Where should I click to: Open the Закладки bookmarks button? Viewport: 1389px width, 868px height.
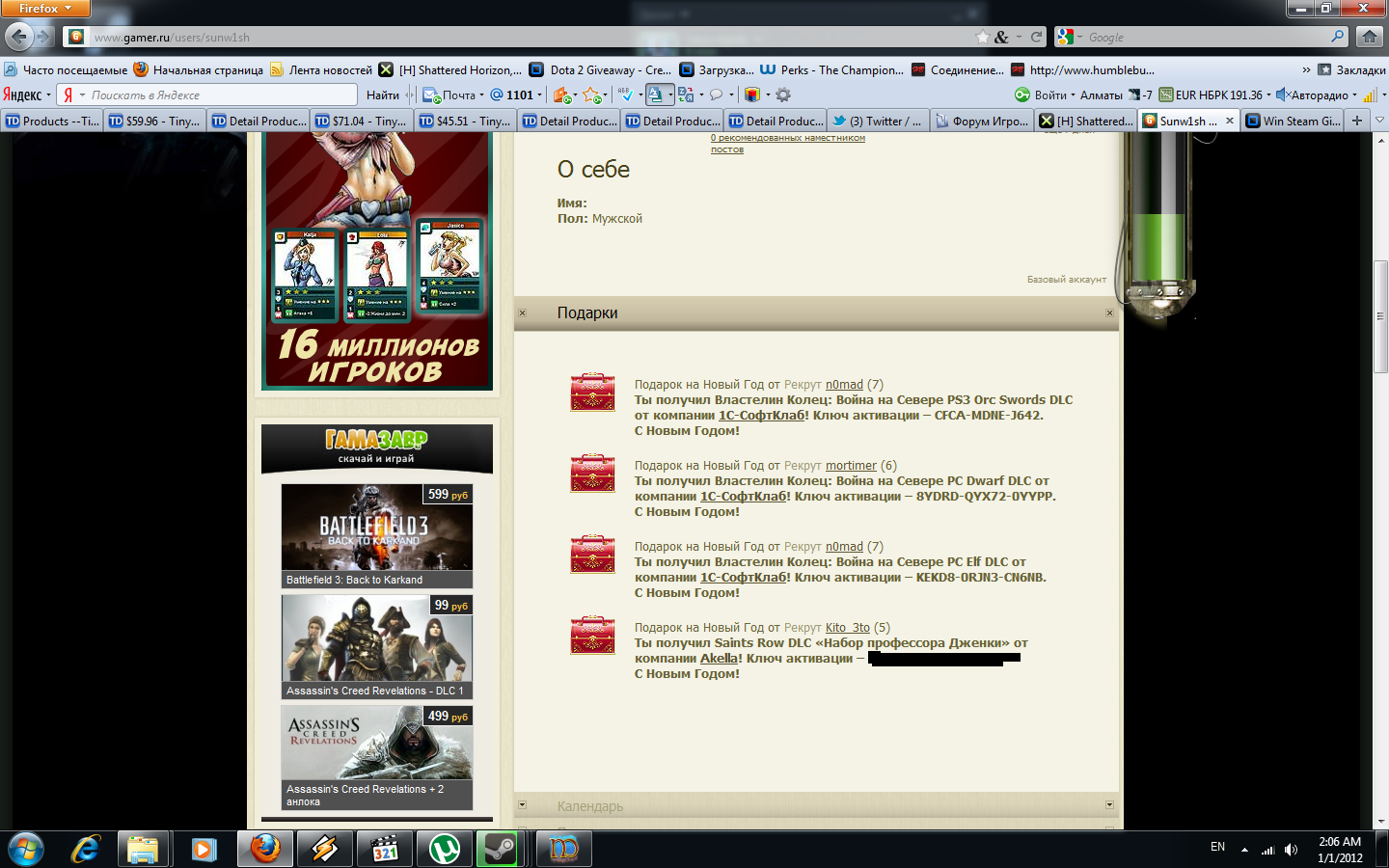click(1351, 69)
